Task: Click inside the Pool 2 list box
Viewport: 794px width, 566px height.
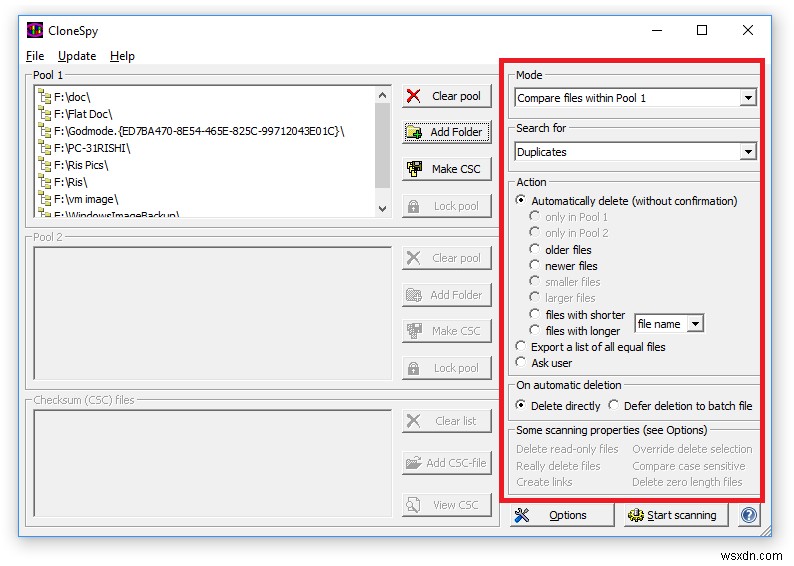Action: pyautogui.click(x=213, y=313)
